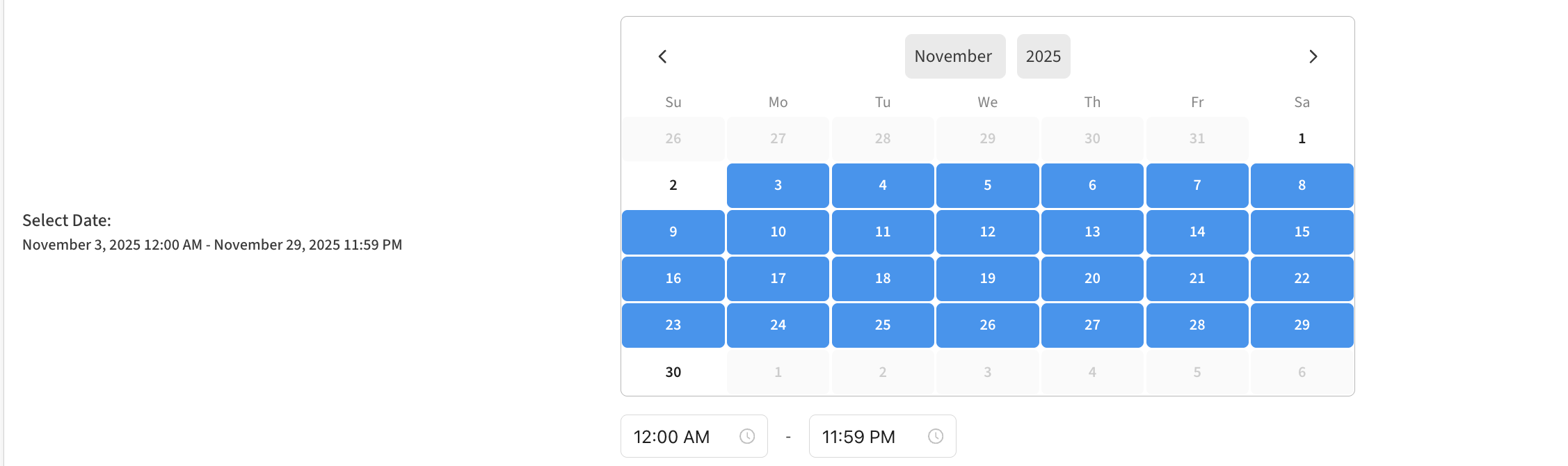Screen dimensions: 1568x466
Task: Click the greyed-out October 26 cell
Action: 672,138
